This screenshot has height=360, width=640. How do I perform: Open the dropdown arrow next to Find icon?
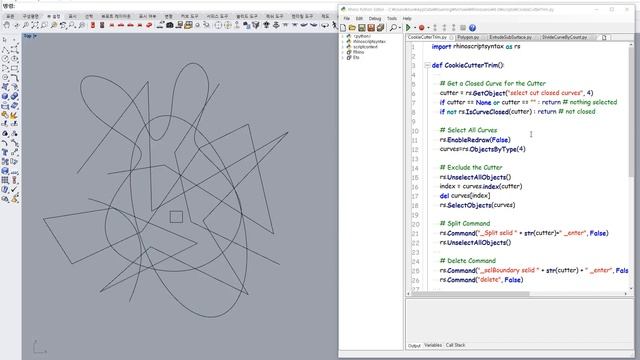tap(400, 28)
